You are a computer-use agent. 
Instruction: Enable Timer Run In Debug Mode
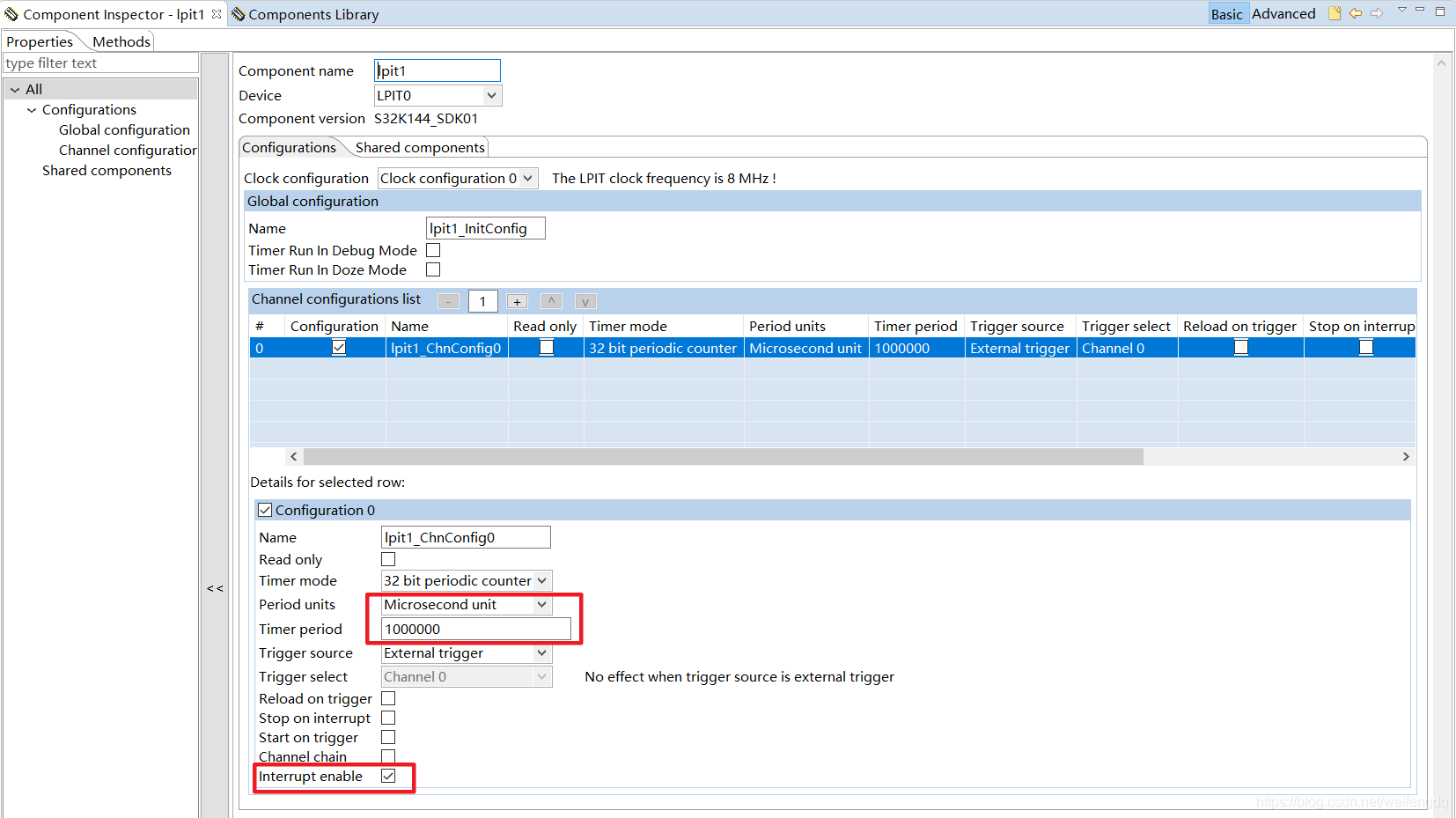[433, 250]
